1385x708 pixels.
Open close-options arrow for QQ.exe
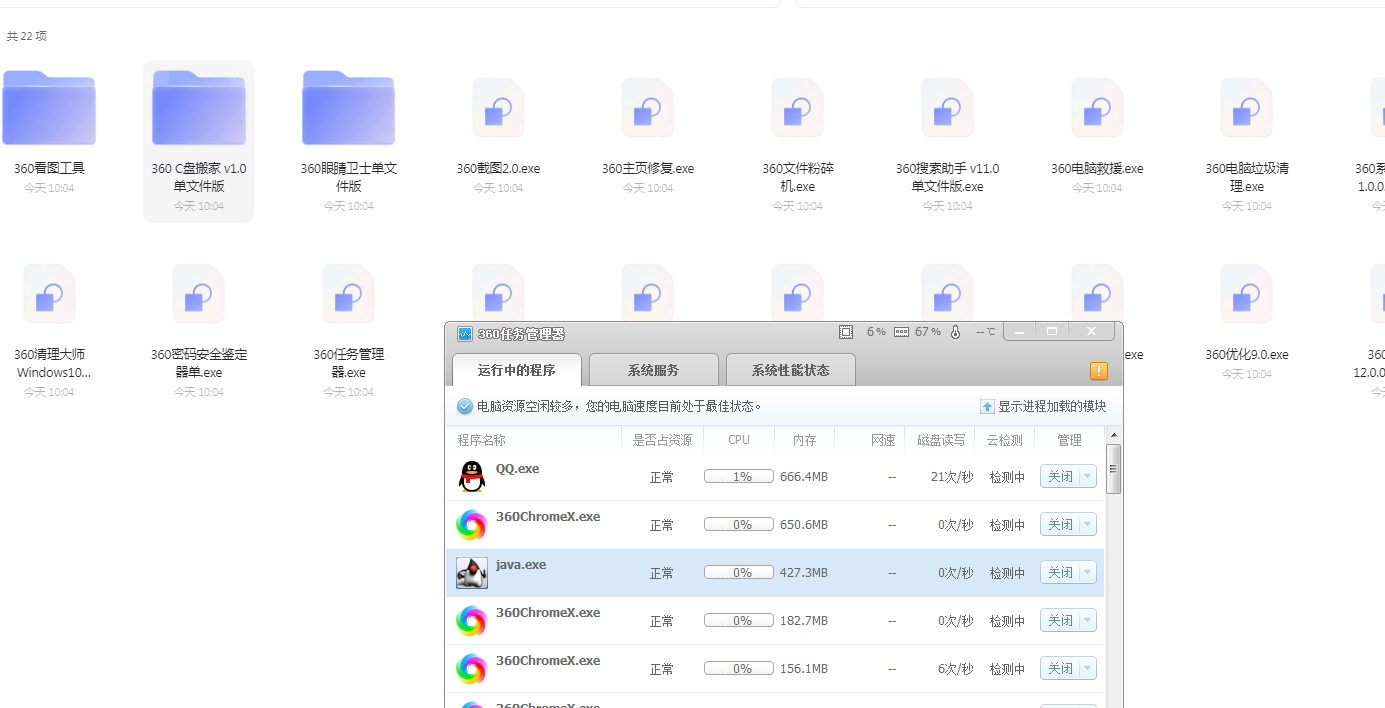coord(1087,477)
